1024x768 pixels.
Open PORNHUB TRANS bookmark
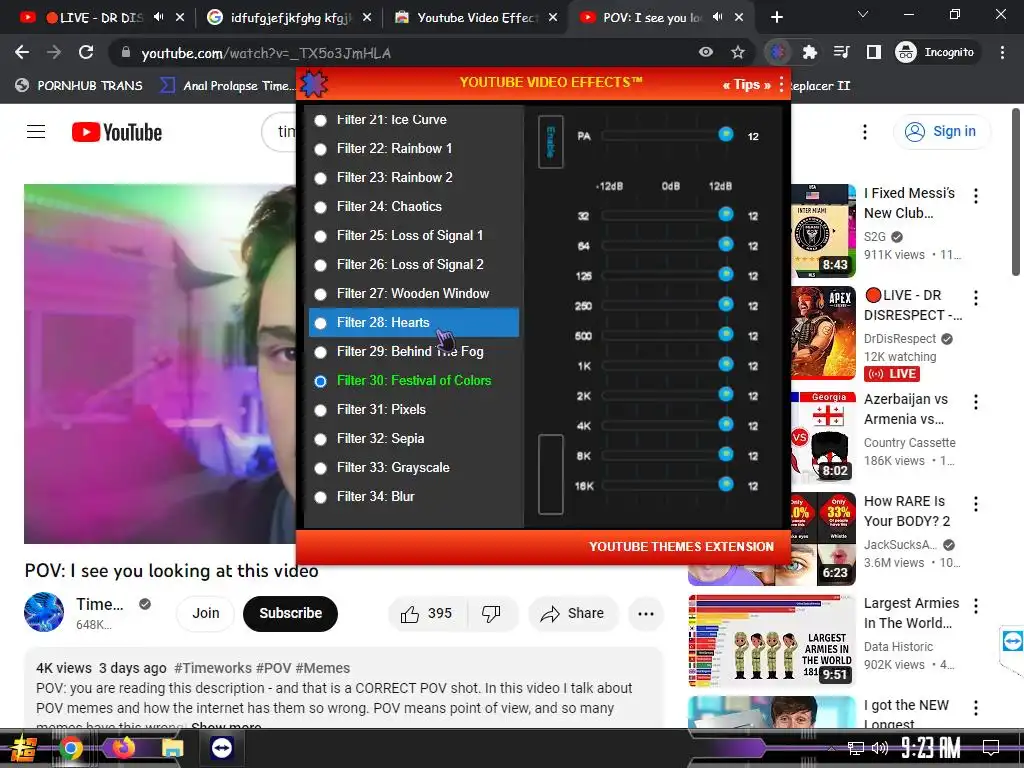click(79, 86)
